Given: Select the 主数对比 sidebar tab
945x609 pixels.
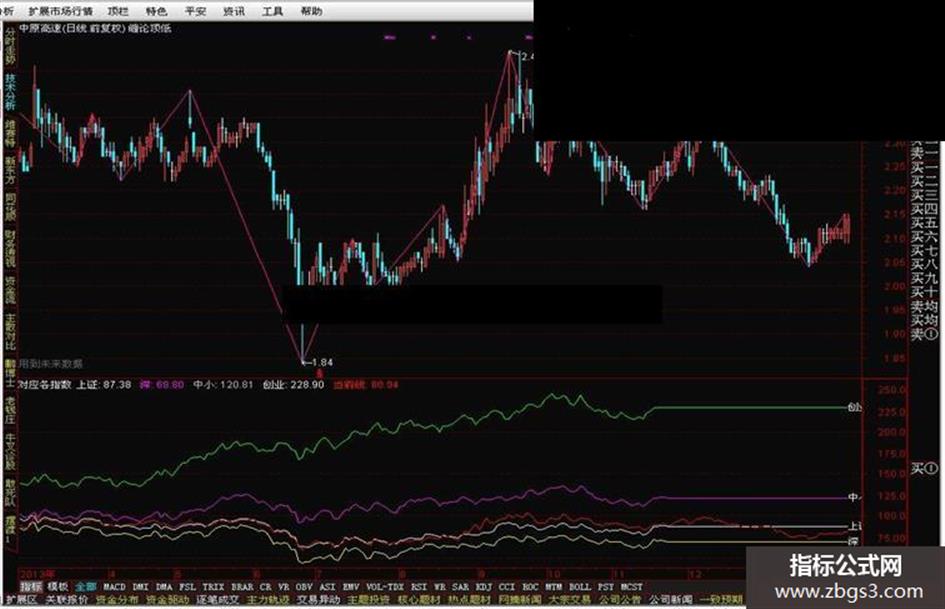Looking at the screenshot, I should tap(10, 332).
